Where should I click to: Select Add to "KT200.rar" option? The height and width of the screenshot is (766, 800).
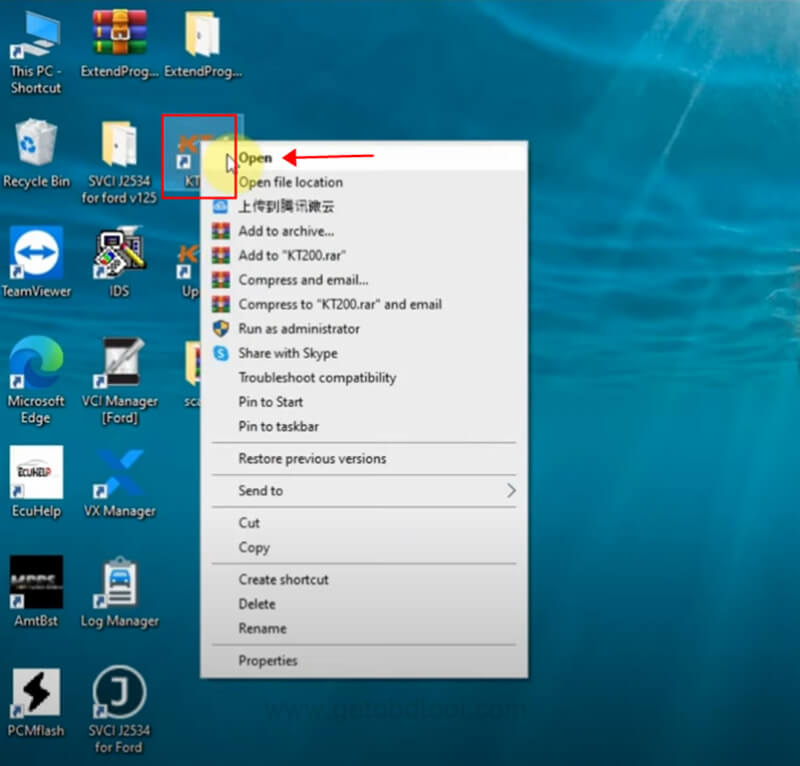click(x=292, y=256)
